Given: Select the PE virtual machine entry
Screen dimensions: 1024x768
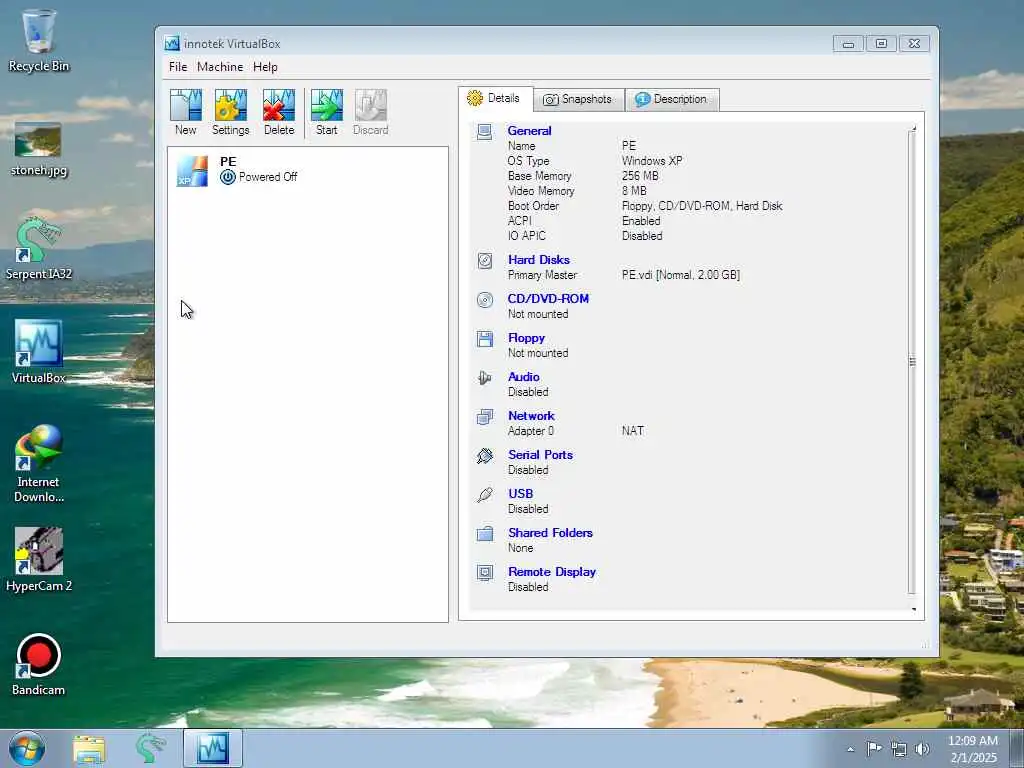Looking at the screenshot, I should pyautogui.click(x=308, y=170).
